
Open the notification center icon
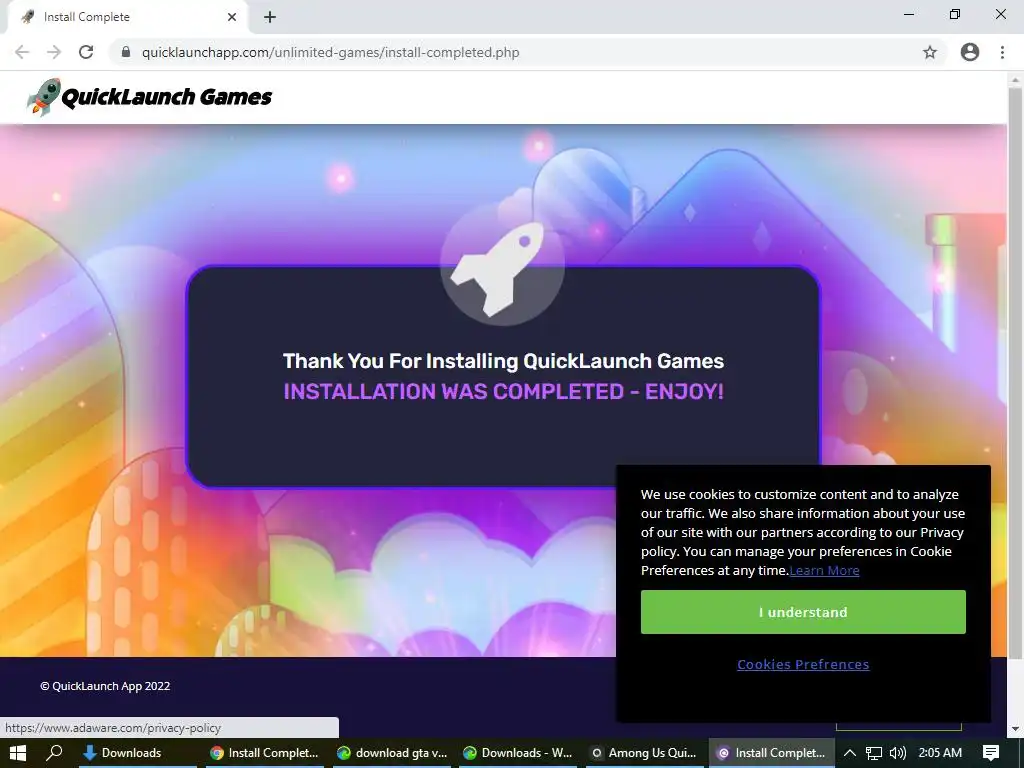[991, 753]
